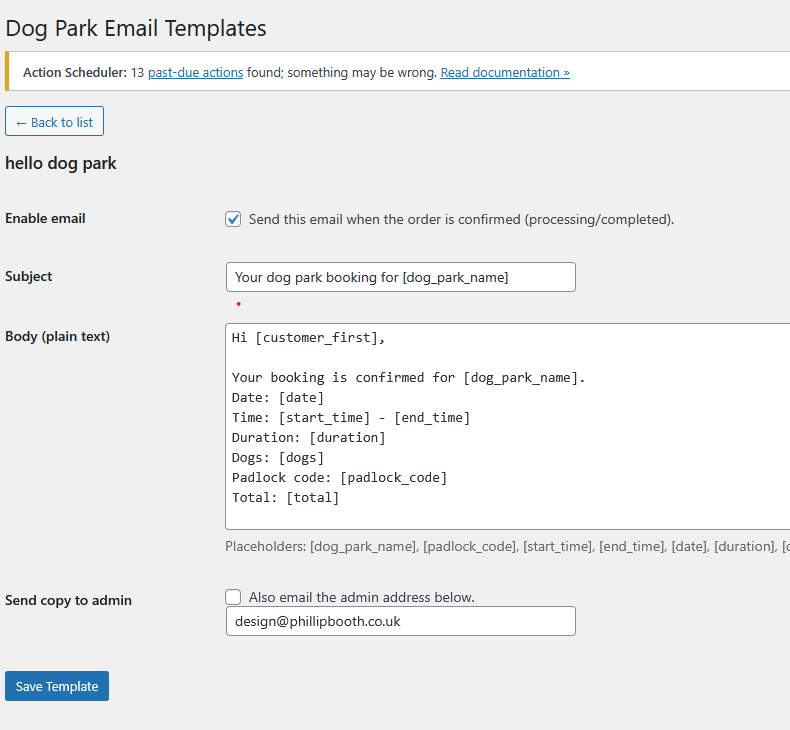Click the 'Duration: [duration]' body line
This screenshot has height=730, width=790.
pyautogui.click(x=308, y=437)
